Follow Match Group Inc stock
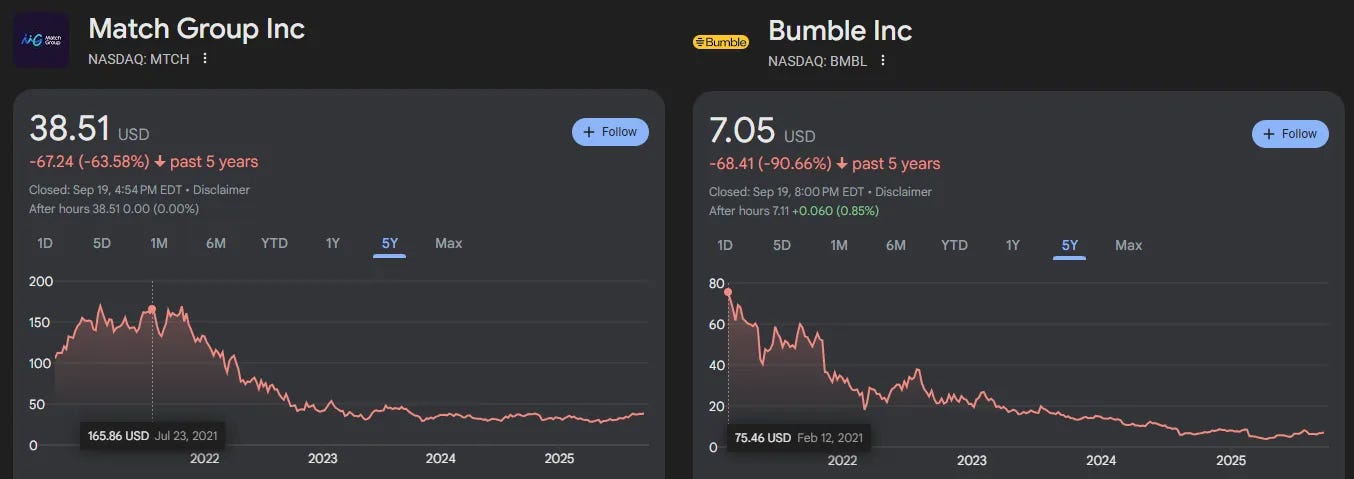The image size is (1354, 479). 610,132
